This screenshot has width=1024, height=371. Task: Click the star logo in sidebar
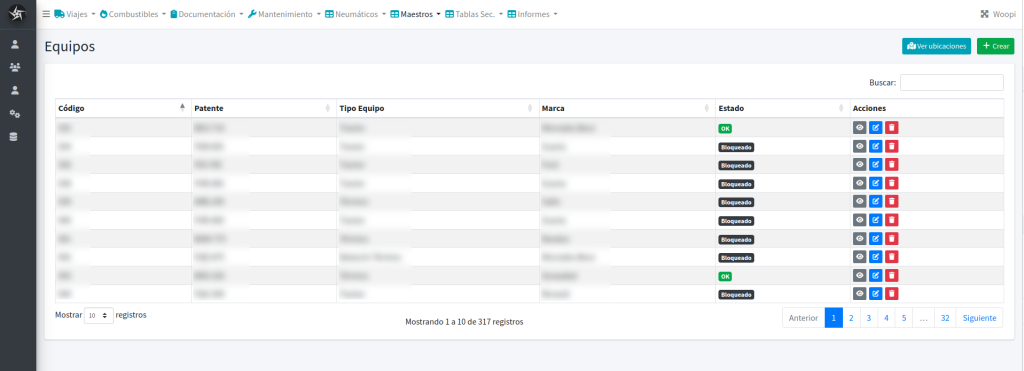click(17, 14)
